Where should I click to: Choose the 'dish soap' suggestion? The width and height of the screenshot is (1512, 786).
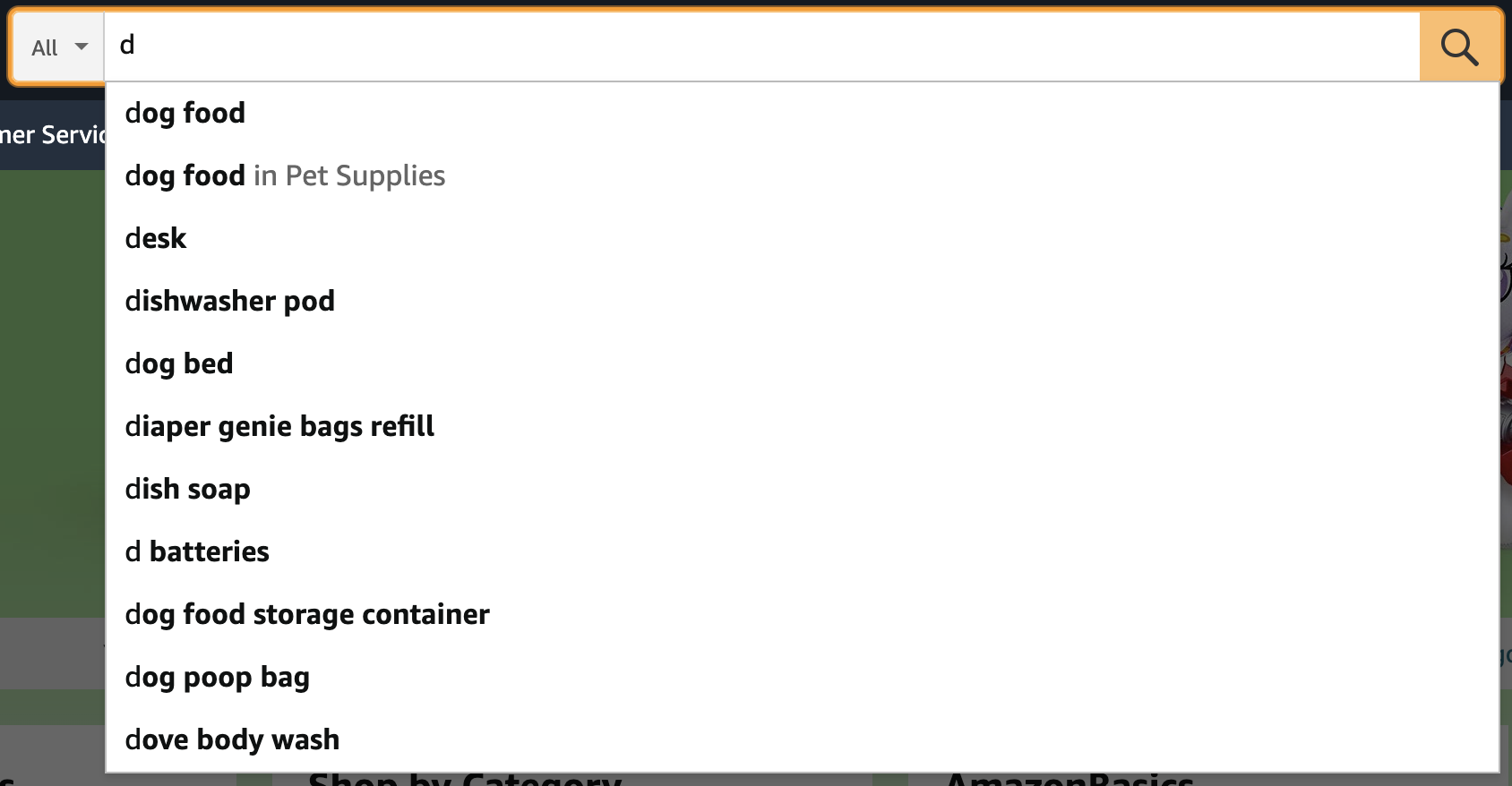[187, 489]
